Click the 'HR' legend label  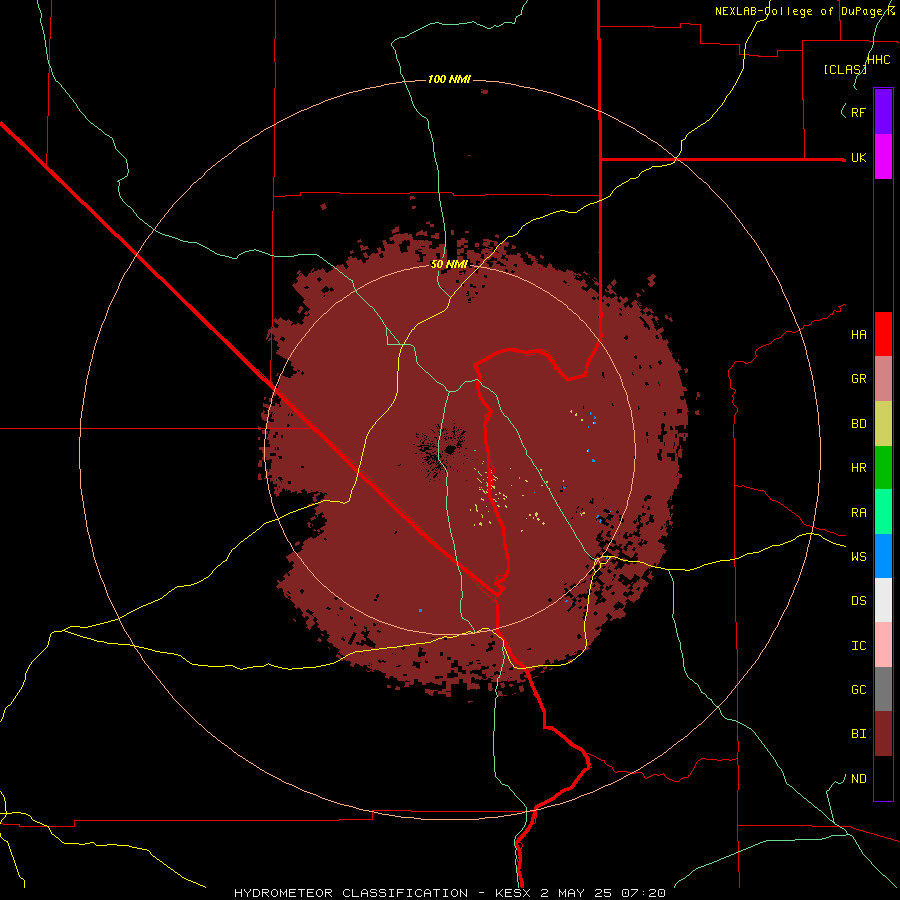pyautogui.click(x=858, y=468)
